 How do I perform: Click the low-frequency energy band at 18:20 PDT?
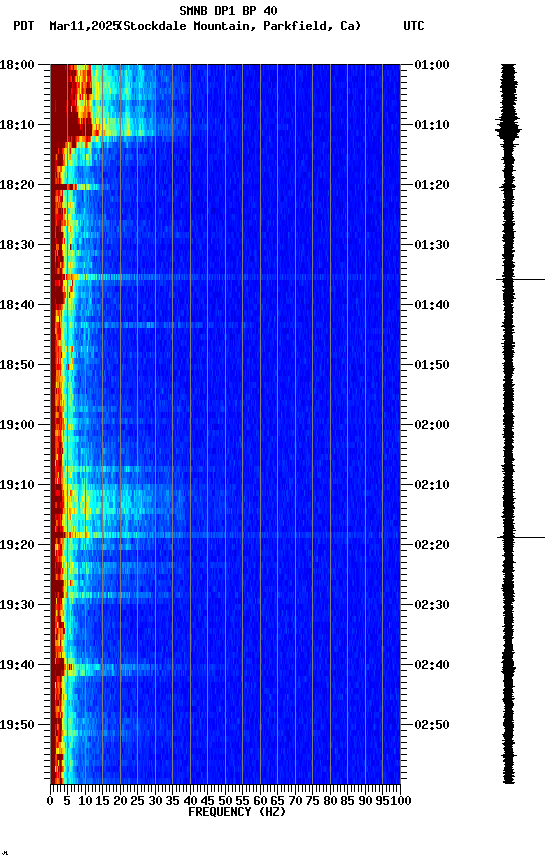[x=80, y=187]
